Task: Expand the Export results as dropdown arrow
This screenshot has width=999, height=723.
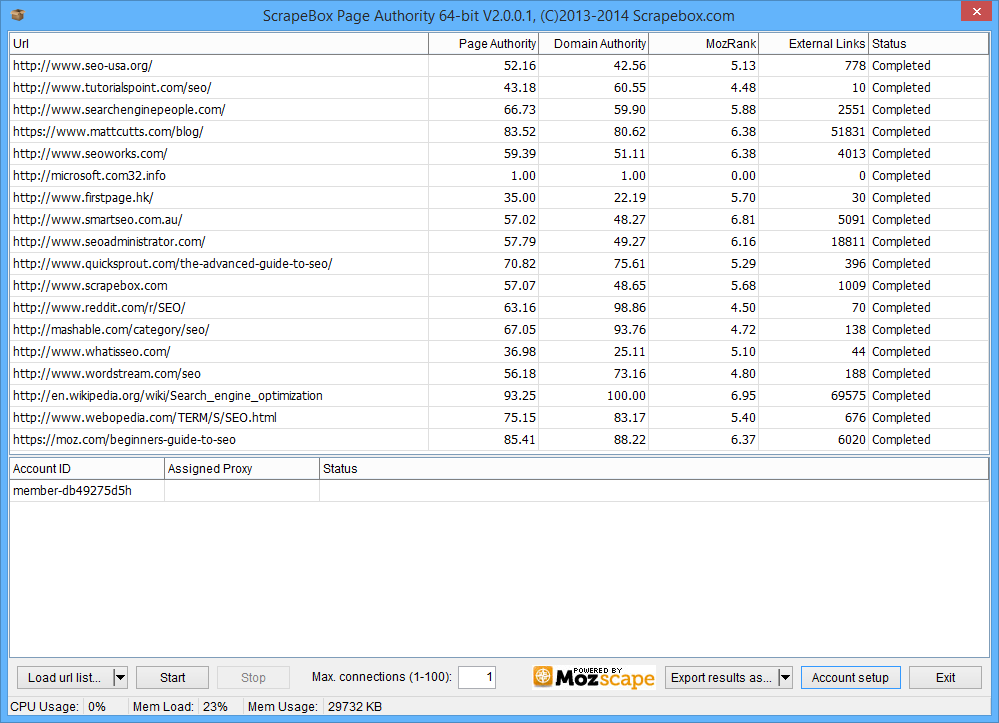Action: click(785, 678)
